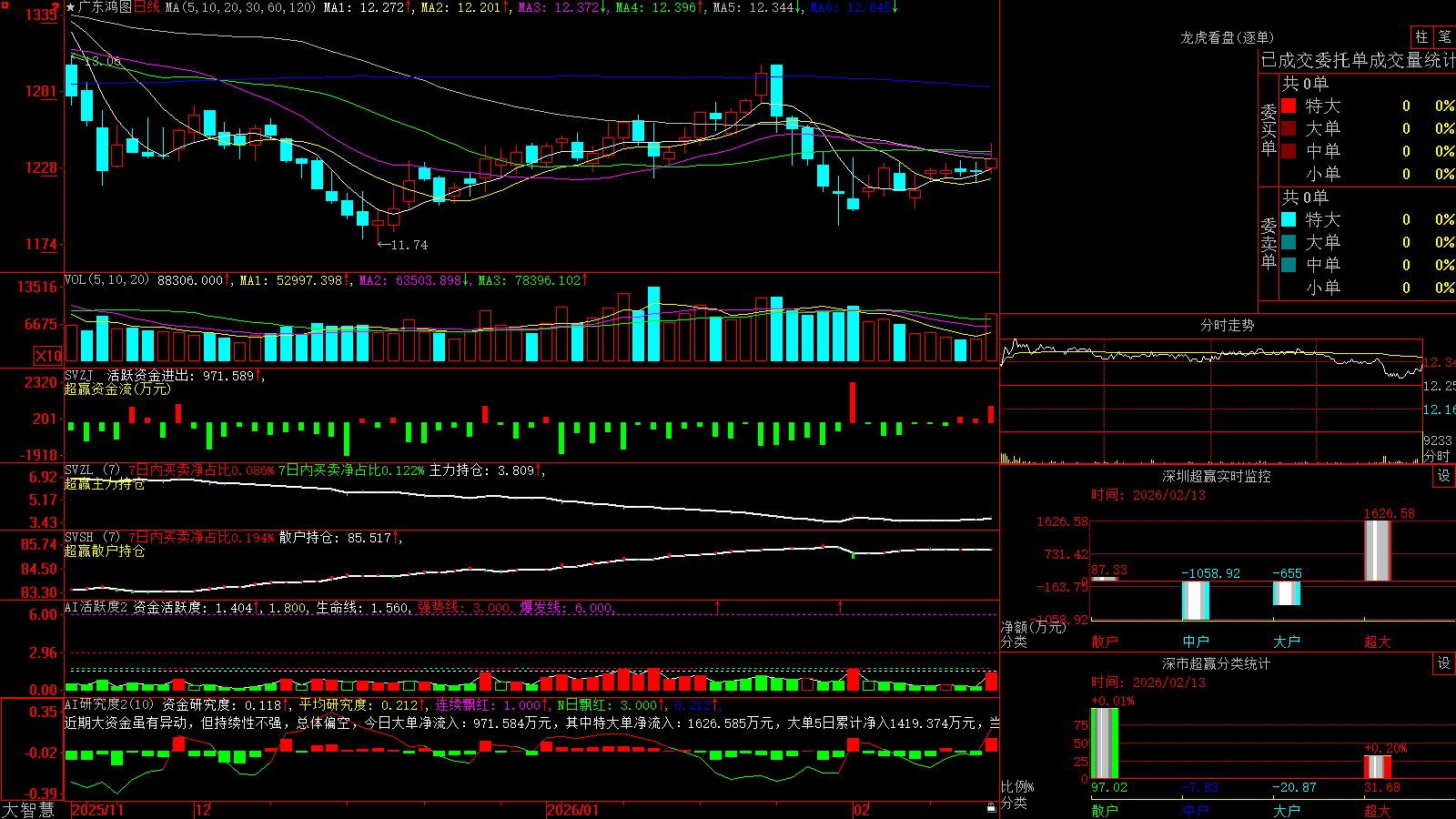1456x819 pixels.
Task: Select 超大 in 深圳超赢实时监控 chart
Action: (x=1378, y=642)
